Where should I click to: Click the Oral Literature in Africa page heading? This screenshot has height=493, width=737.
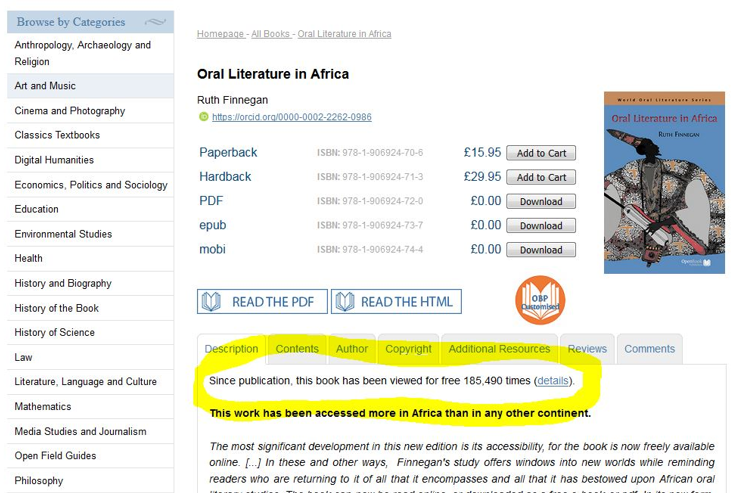coord(273,74)
